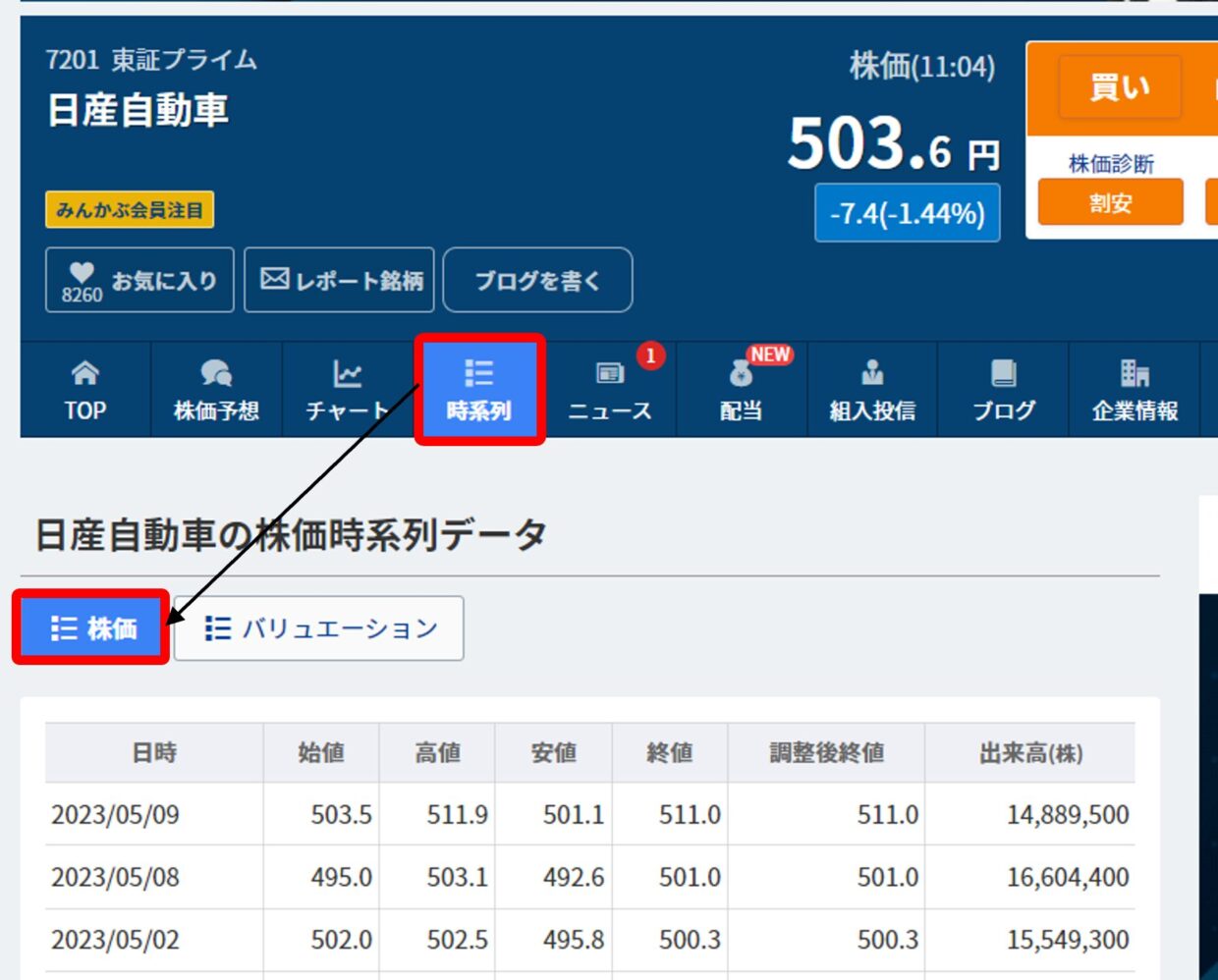Click the 日時 column header

click(x=154, y=753)
